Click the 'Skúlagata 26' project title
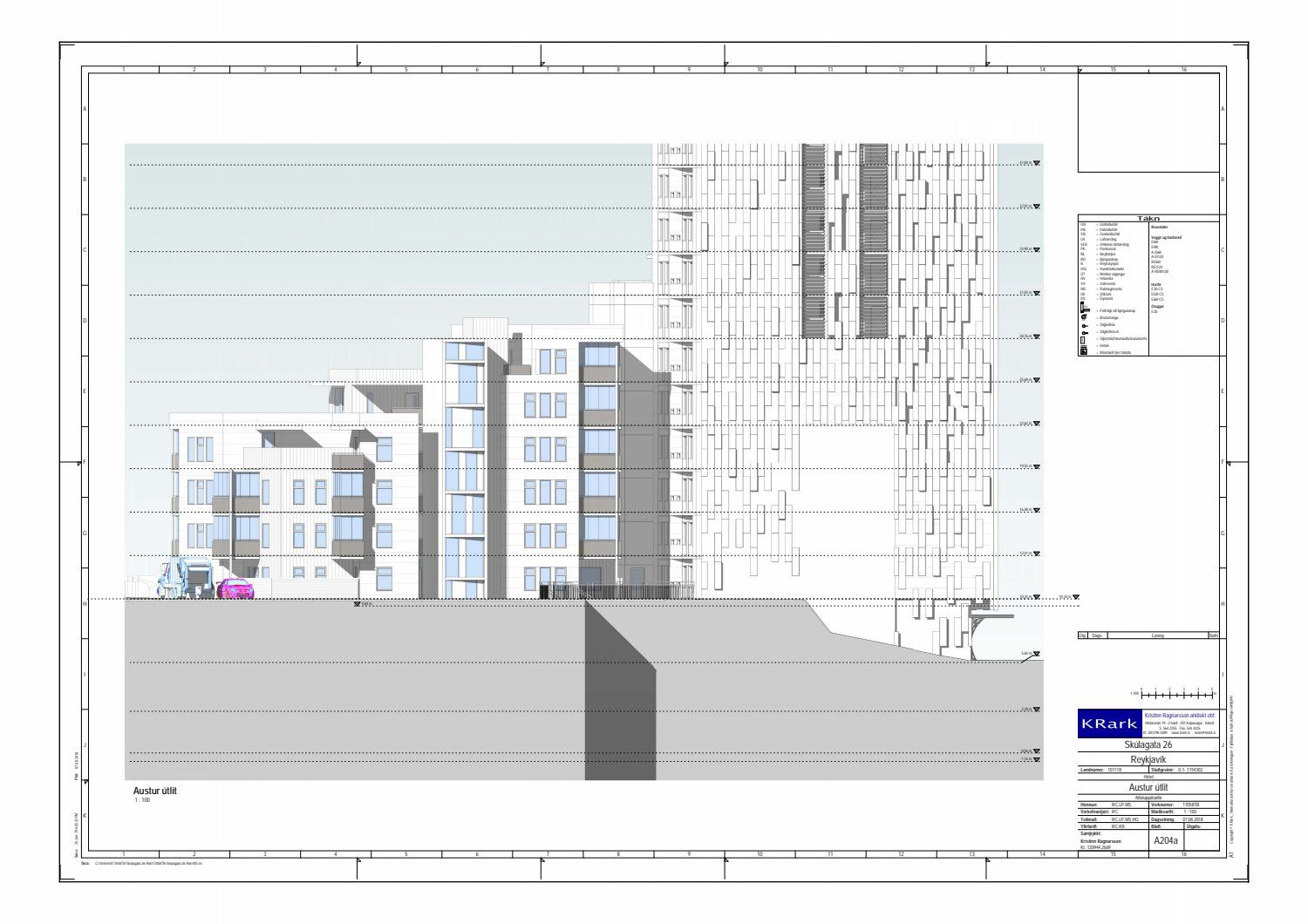 point(1148,746)
